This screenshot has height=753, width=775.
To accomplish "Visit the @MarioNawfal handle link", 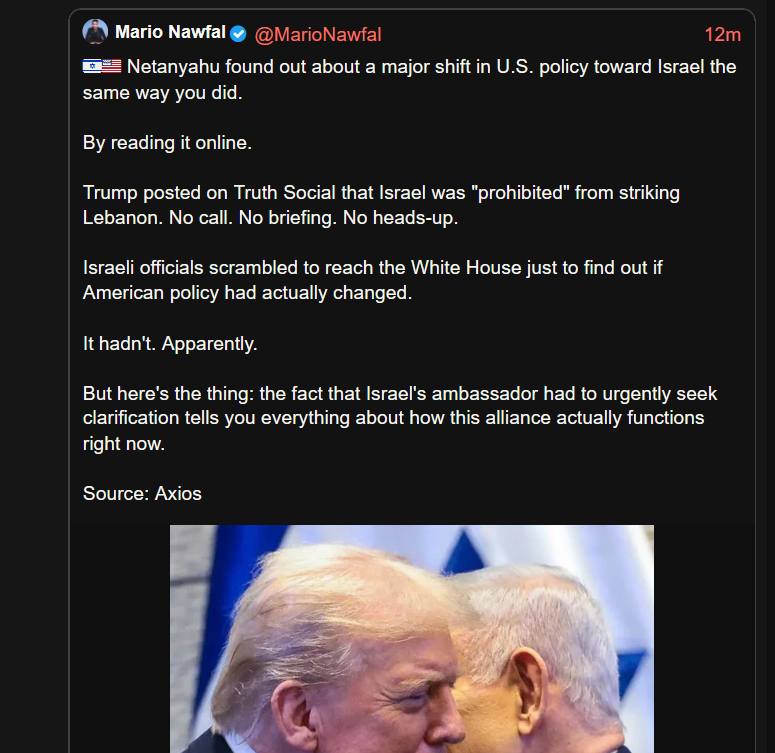I will click(x=318, y=35).
